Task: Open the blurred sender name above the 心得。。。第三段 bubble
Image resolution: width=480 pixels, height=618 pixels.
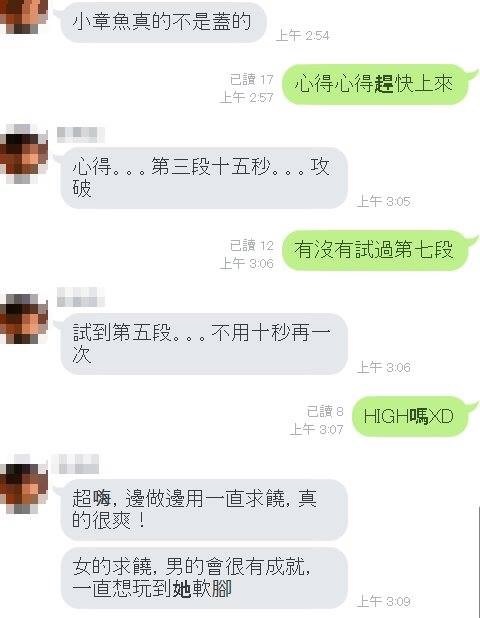Action: [x=80, y=135]
